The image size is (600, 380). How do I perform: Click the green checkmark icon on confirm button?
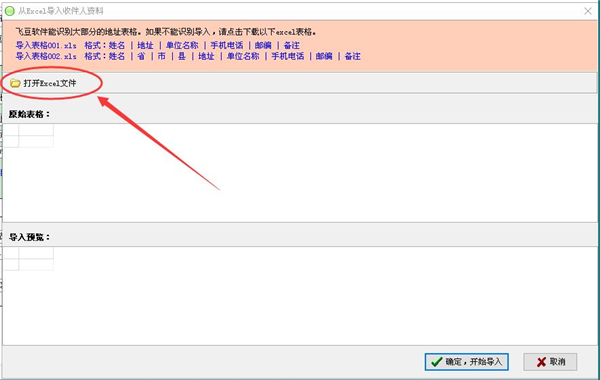coord(437,362)
